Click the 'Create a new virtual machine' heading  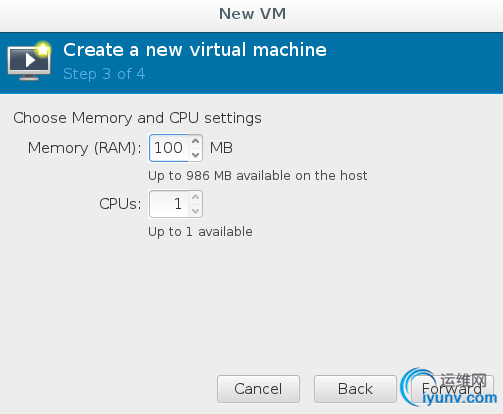pos(195,50)
